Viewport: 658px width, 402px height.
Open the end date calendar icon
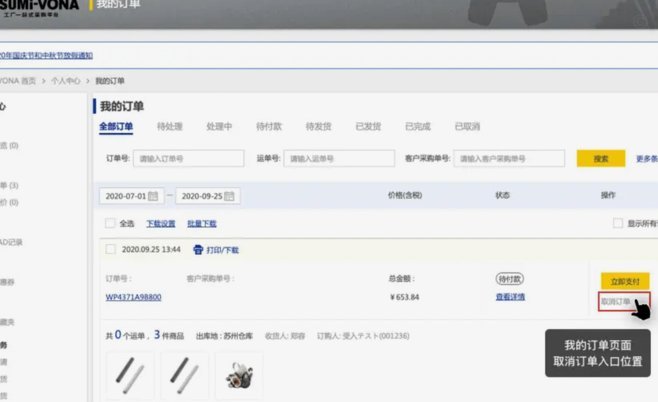[x=229, y=196]
